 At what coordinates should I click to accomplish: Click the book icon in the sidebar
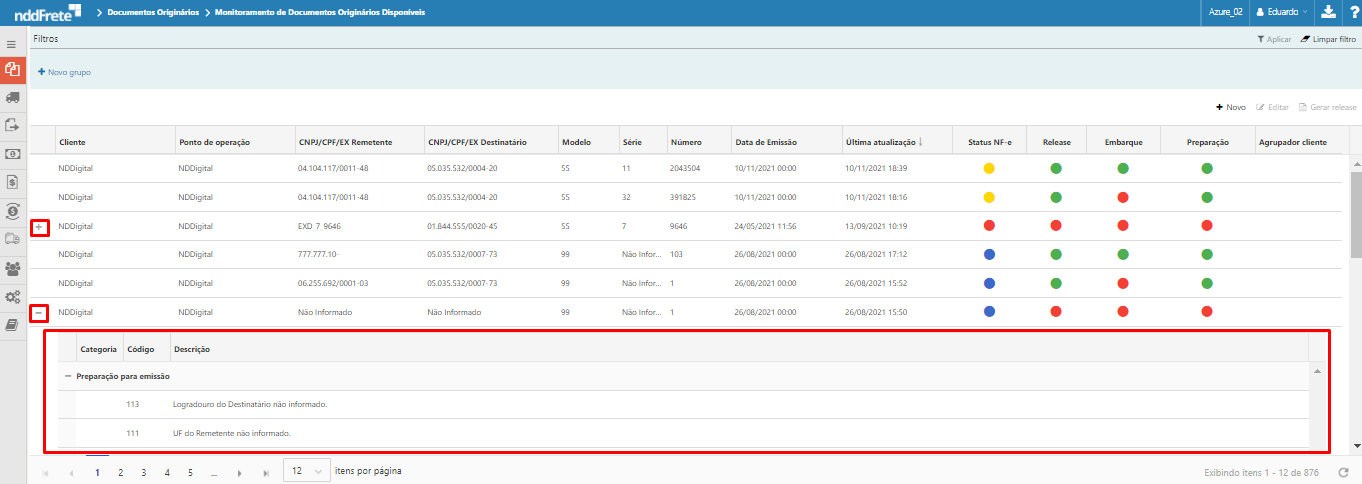tap(12, 325)
